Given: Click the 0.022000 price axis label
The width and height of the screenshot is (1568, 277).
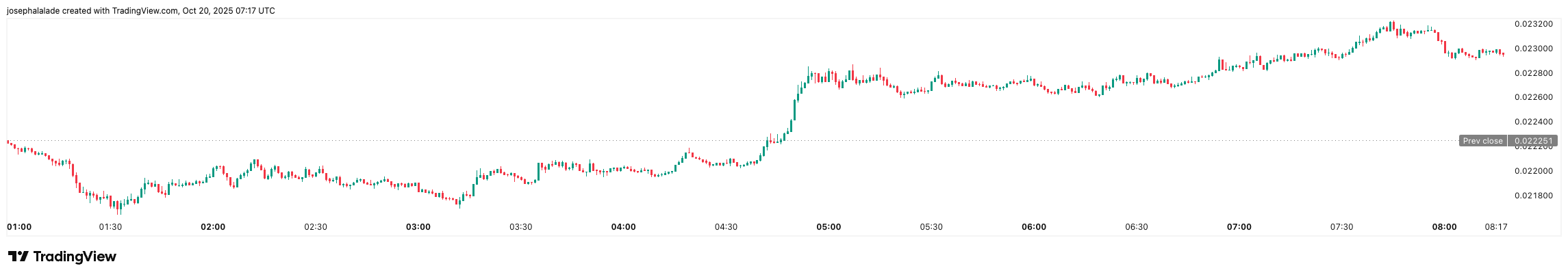Looking at the screenshot, I should pos(1533,171).
